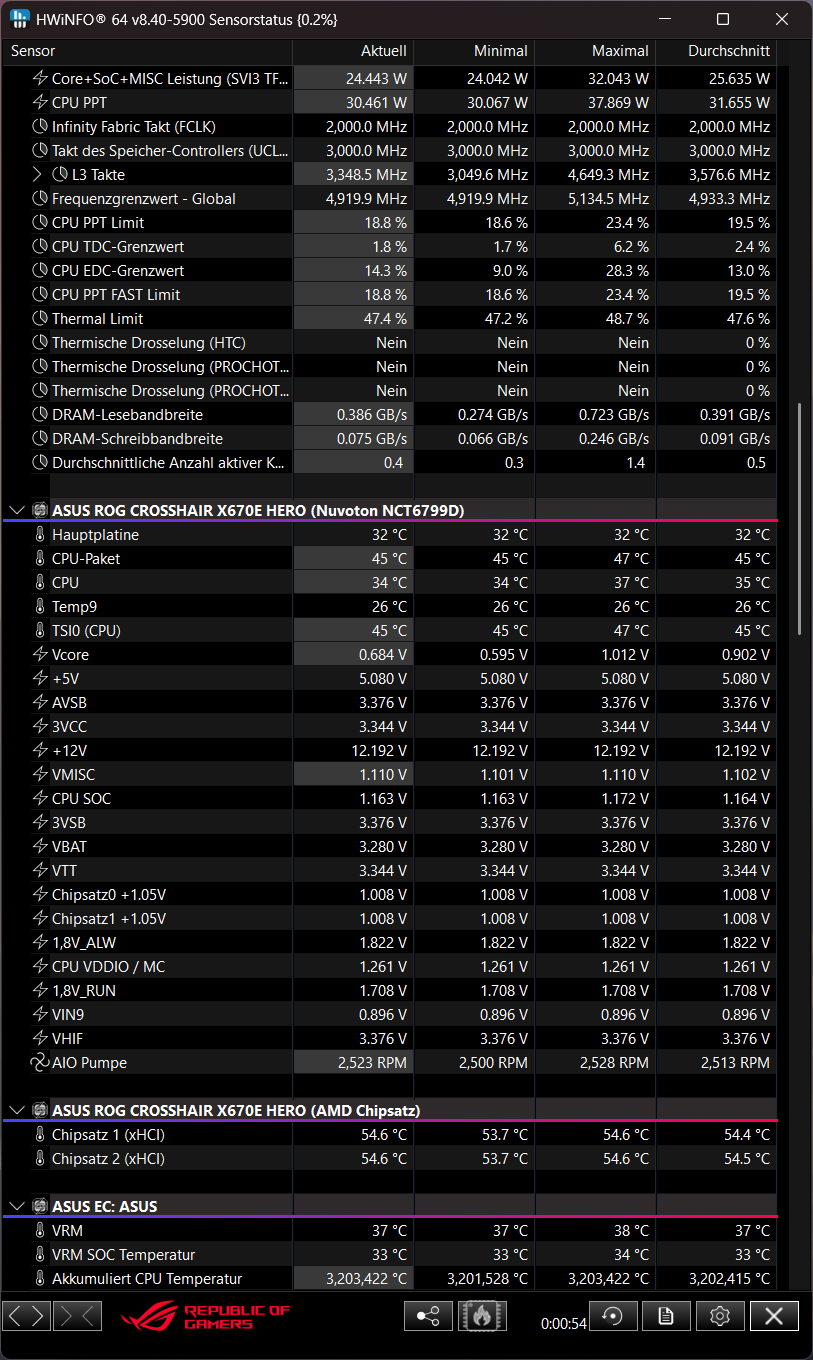Click the shrink columns inward arrows button
Screen dimensions: 813x1360
(x=77, y=1316)
